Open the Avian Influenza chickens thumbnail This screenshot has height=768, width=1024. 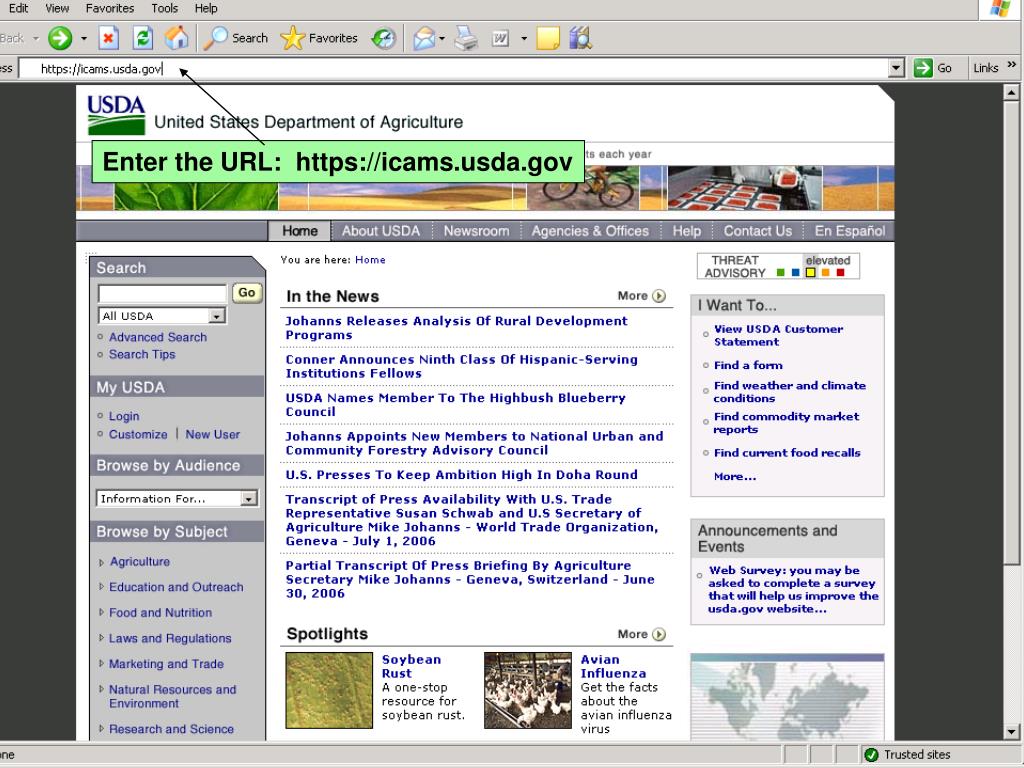(x=528, y=690)
